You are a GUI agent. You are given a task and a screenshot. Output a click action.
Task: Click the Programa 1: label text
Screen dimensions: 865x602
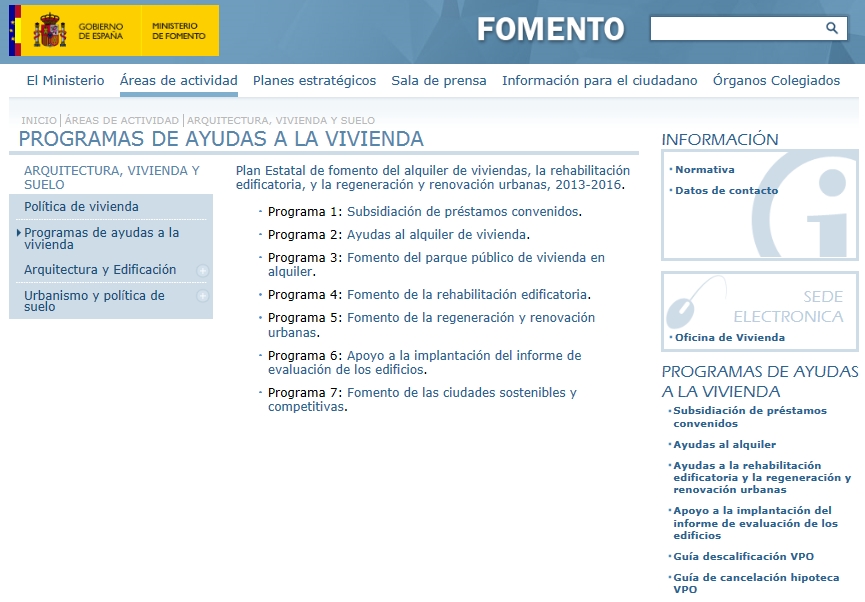tap(306, 212)
